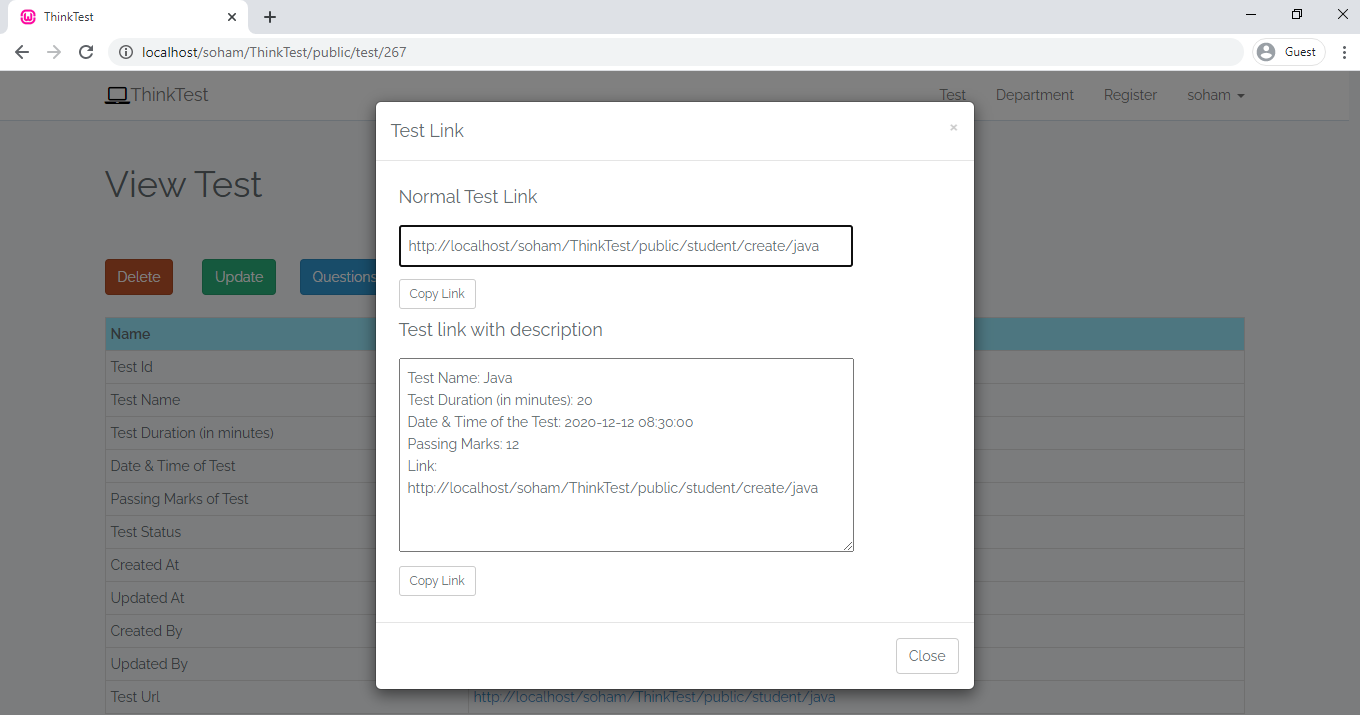
Task: Grab the textarea resize handle
Action: coord(847,545)
